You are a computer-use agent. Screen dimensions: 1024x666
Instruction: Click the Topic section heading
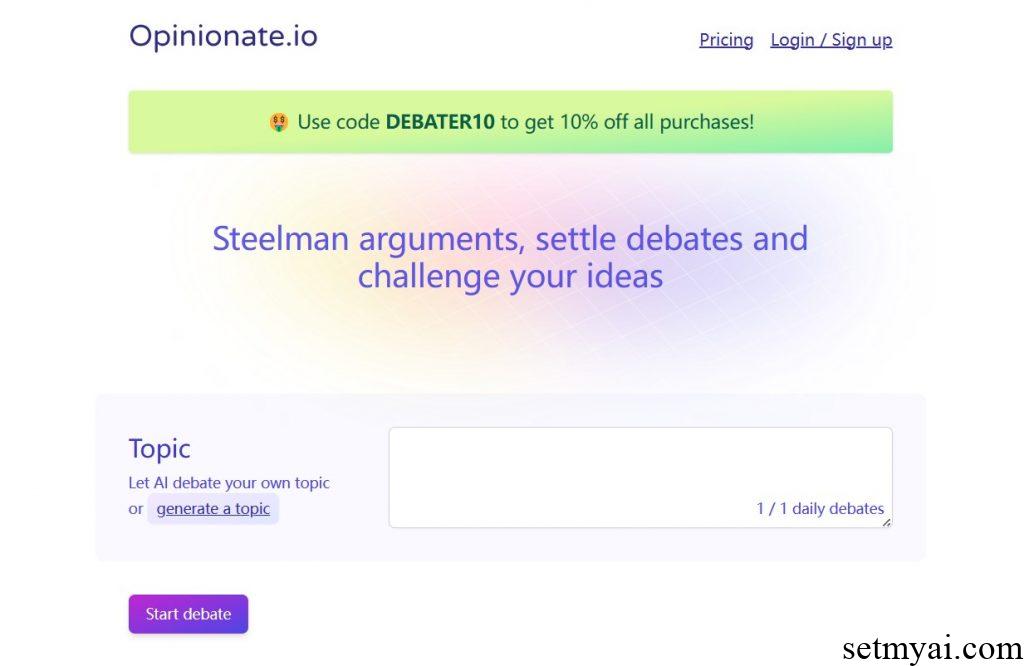click(159, 449)
